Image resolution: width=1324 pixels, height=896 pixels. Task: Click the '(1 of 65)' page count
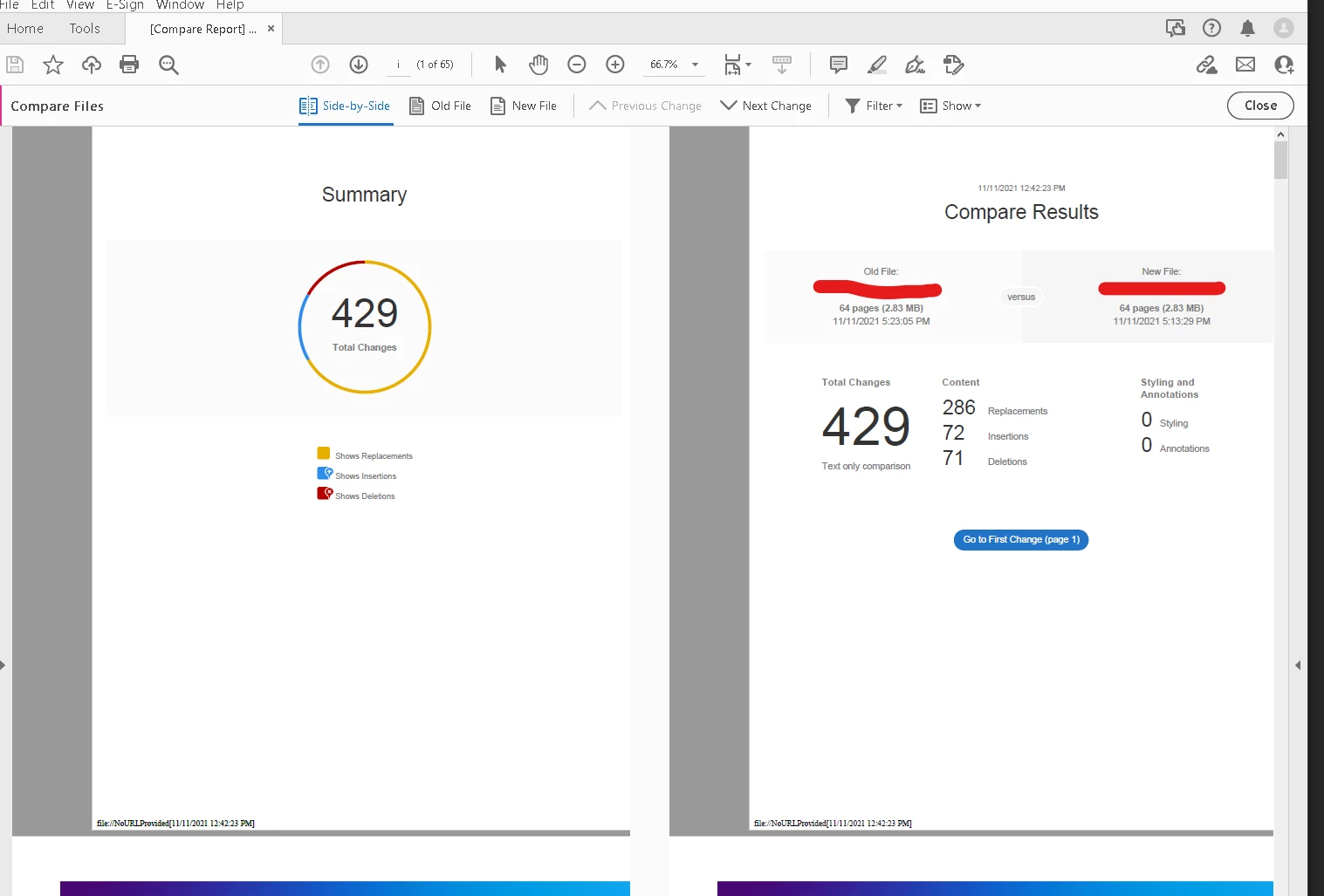pos(435,65)
